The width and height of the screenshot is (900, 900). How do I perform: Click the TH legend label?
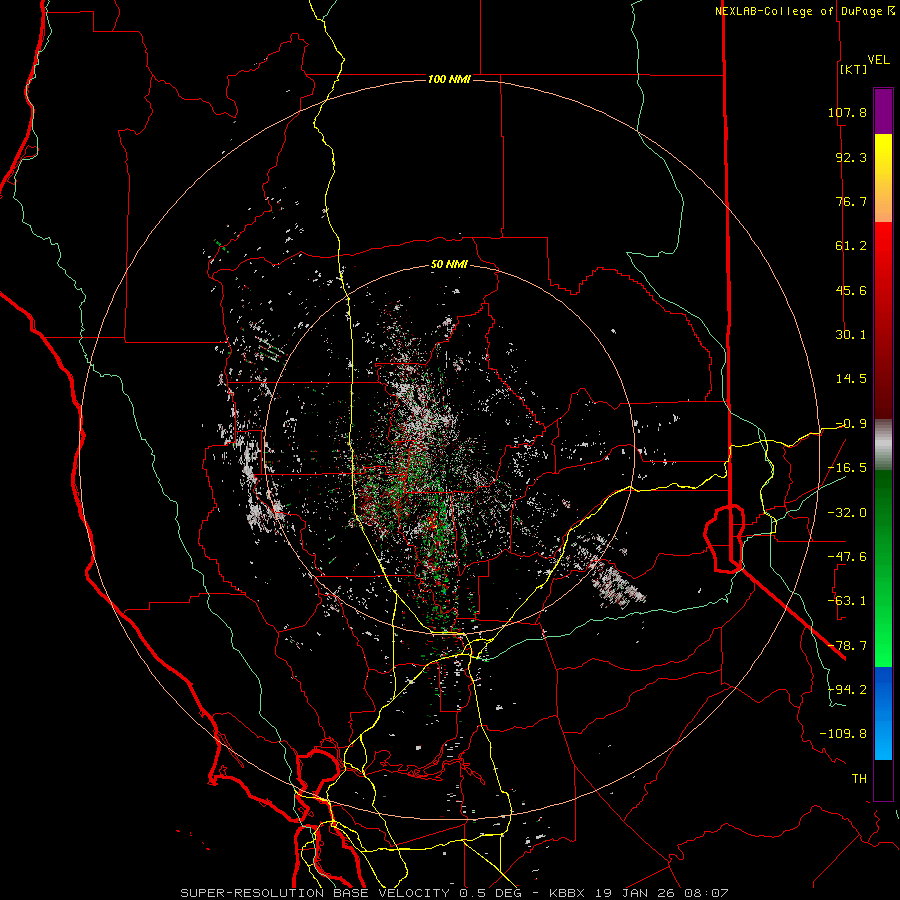point(859,779)
